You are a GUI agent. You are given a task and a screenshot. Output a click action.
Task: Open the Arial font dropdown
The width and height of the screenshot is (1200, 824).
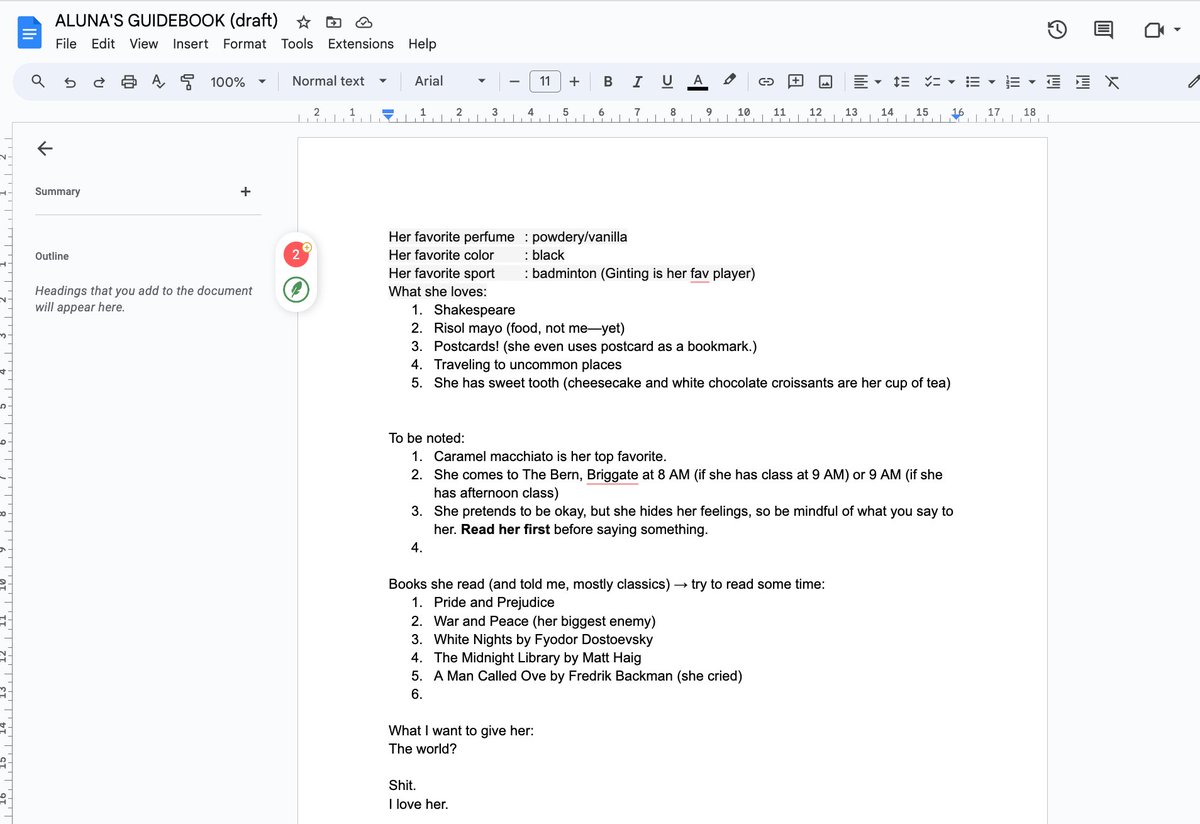[450, 81]
